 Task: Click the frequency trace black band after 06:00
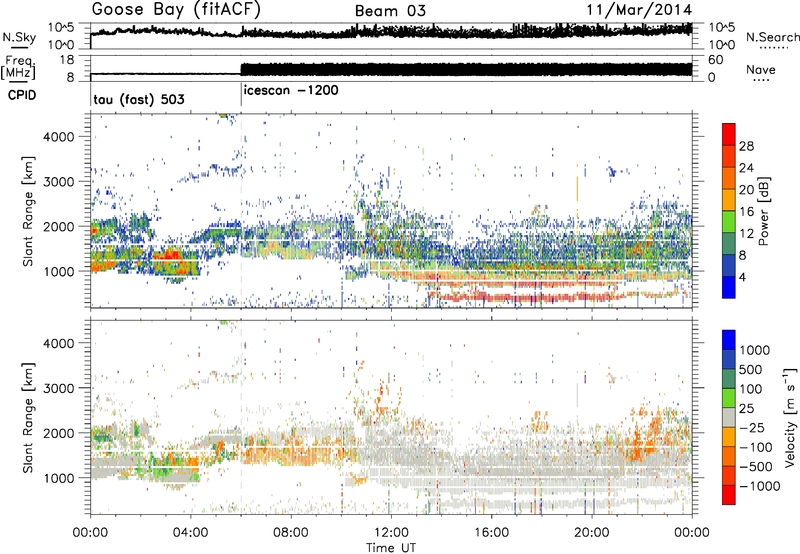(466, 69)
